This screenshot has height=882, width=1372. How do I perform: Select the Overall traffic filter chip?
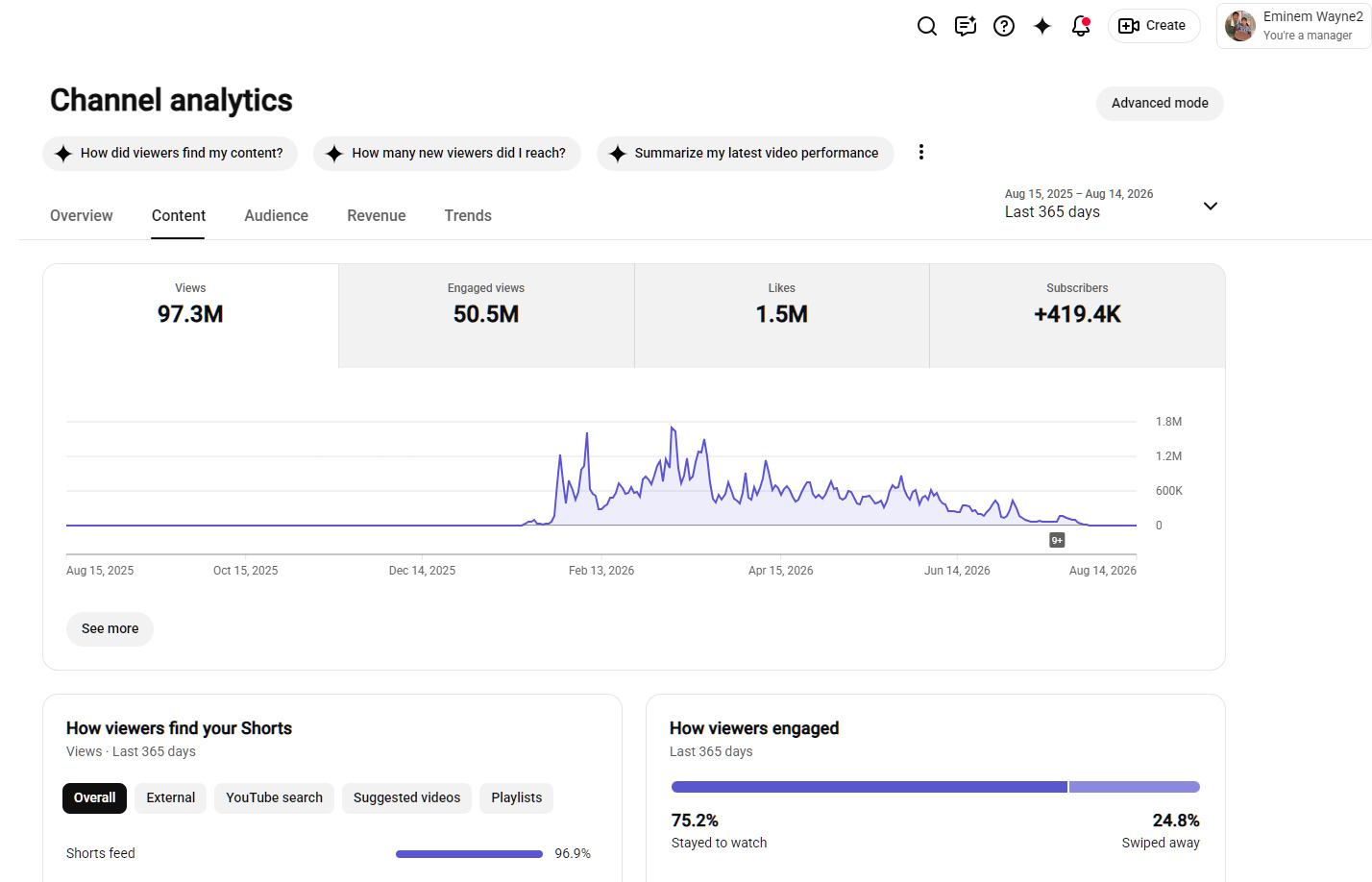click(x=94, y=797)
